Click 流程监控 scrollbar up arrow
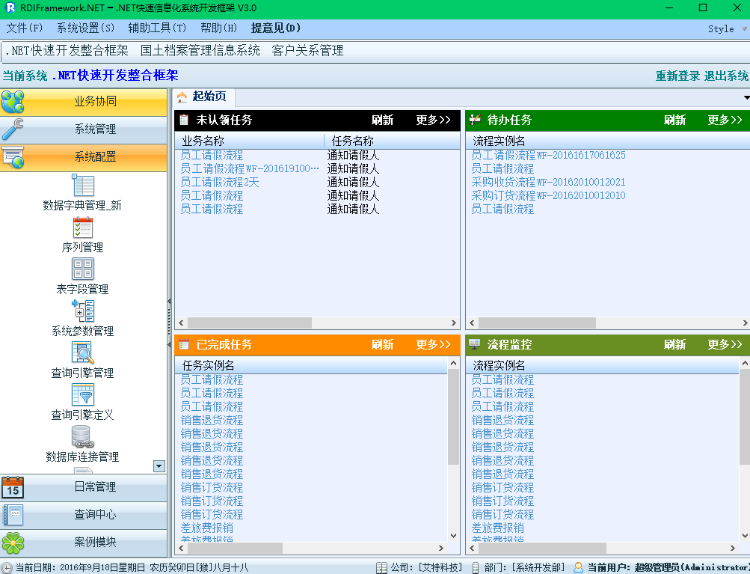 (745, 364)
